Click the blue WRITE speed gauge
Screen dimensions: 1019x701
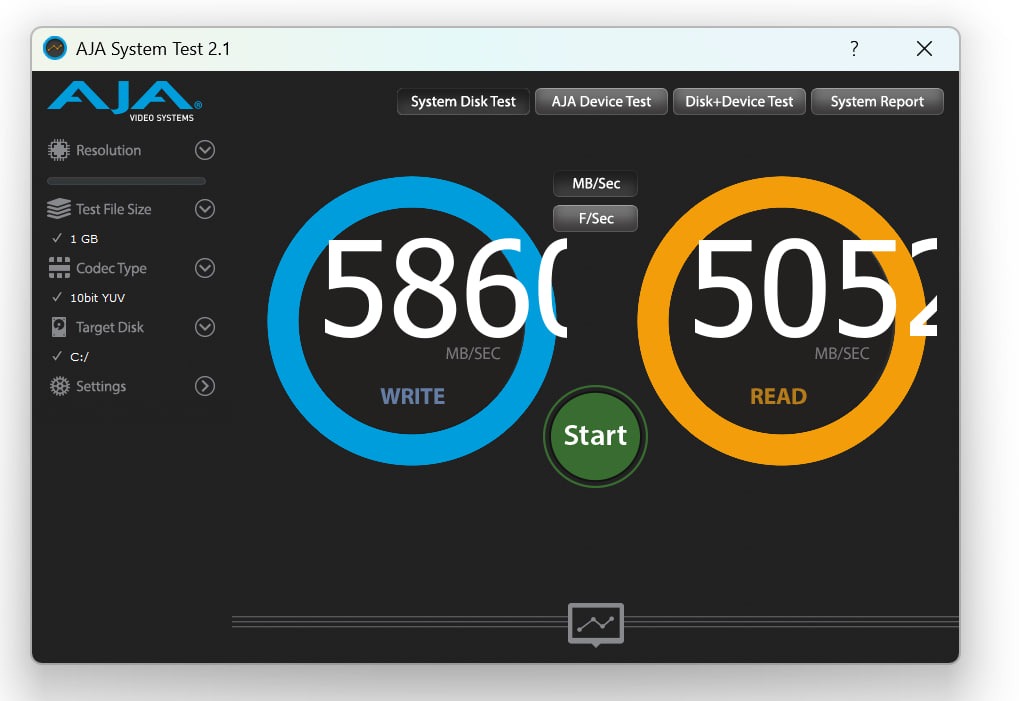point(412,320)
